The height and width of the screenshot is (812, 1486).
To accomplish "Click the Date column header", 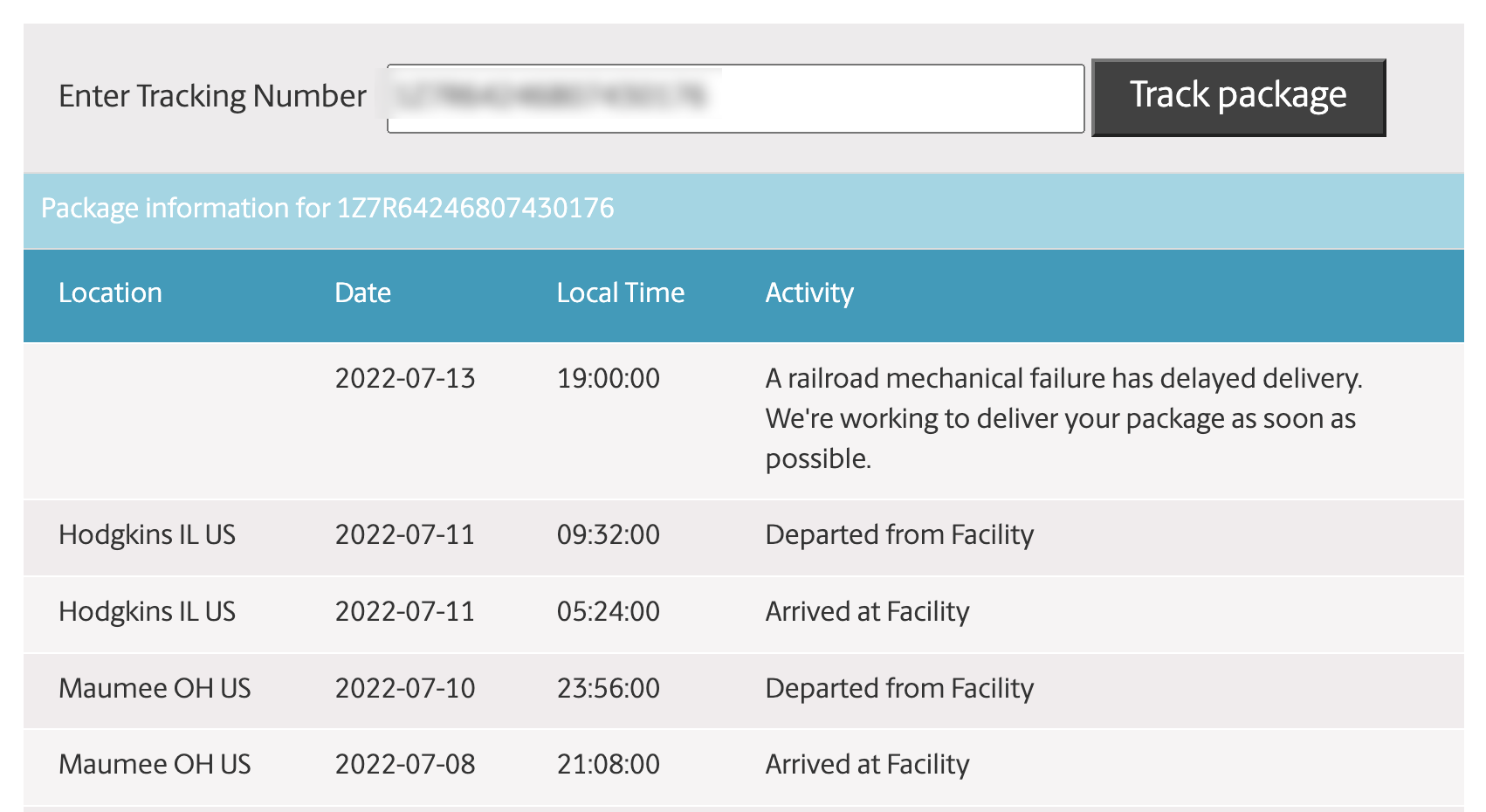I will coord(362,293).
